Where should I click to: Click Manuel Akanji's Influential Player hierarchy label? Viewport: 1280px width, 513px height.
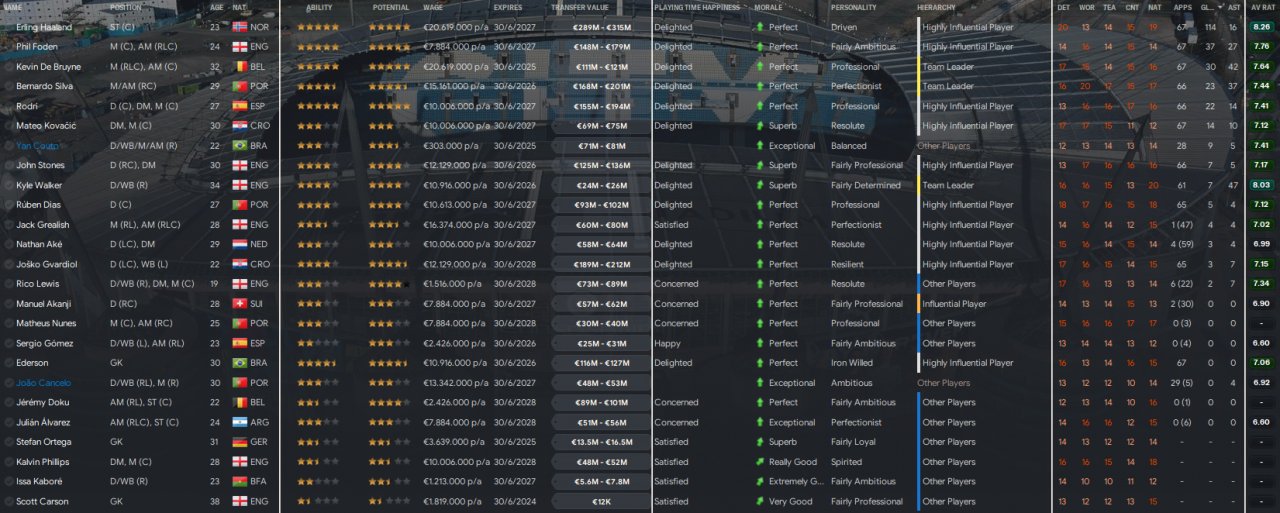point(954,304)
